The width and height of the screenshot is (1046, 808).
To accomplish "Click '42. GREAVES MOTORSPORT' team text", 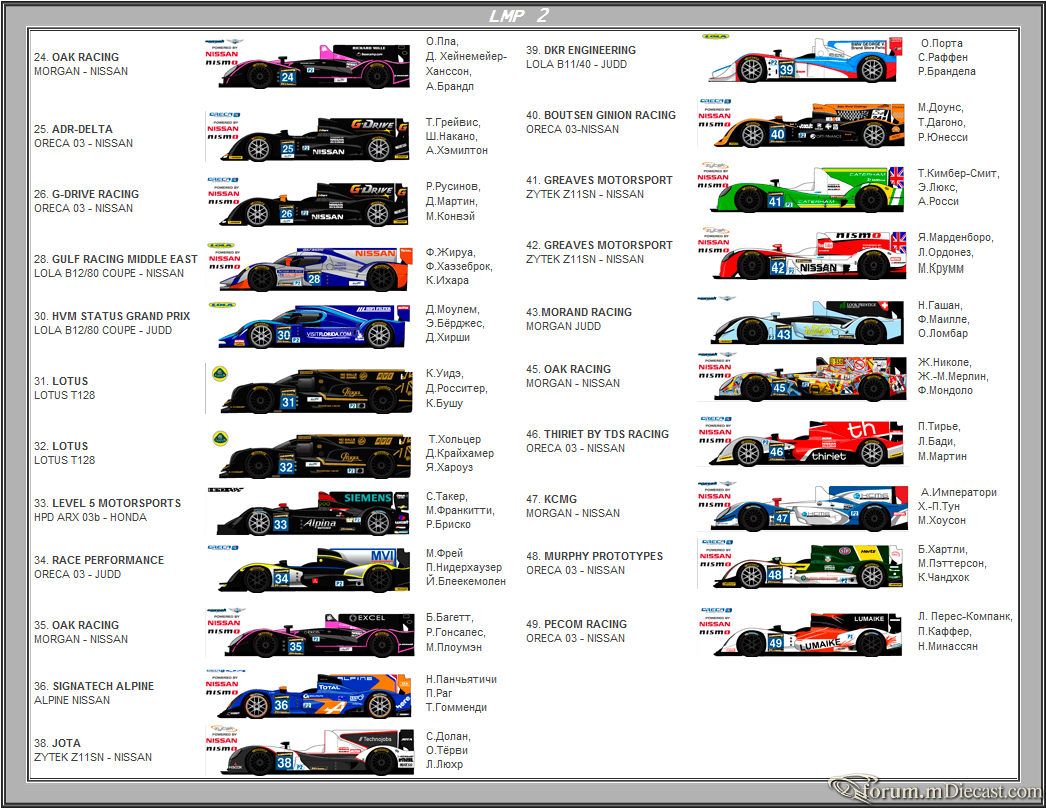I will coord(599,246).
